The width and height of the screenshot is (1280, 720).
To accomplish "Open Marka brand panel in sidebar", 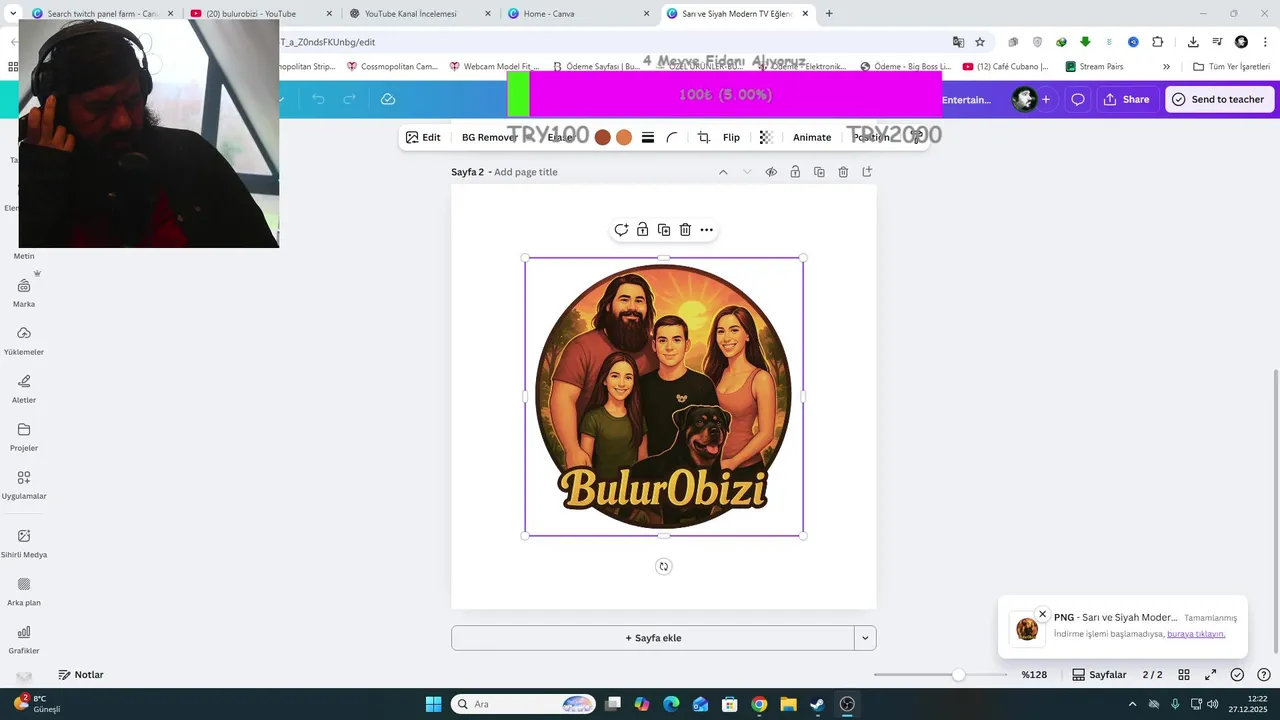I will [x=24, y=292].
